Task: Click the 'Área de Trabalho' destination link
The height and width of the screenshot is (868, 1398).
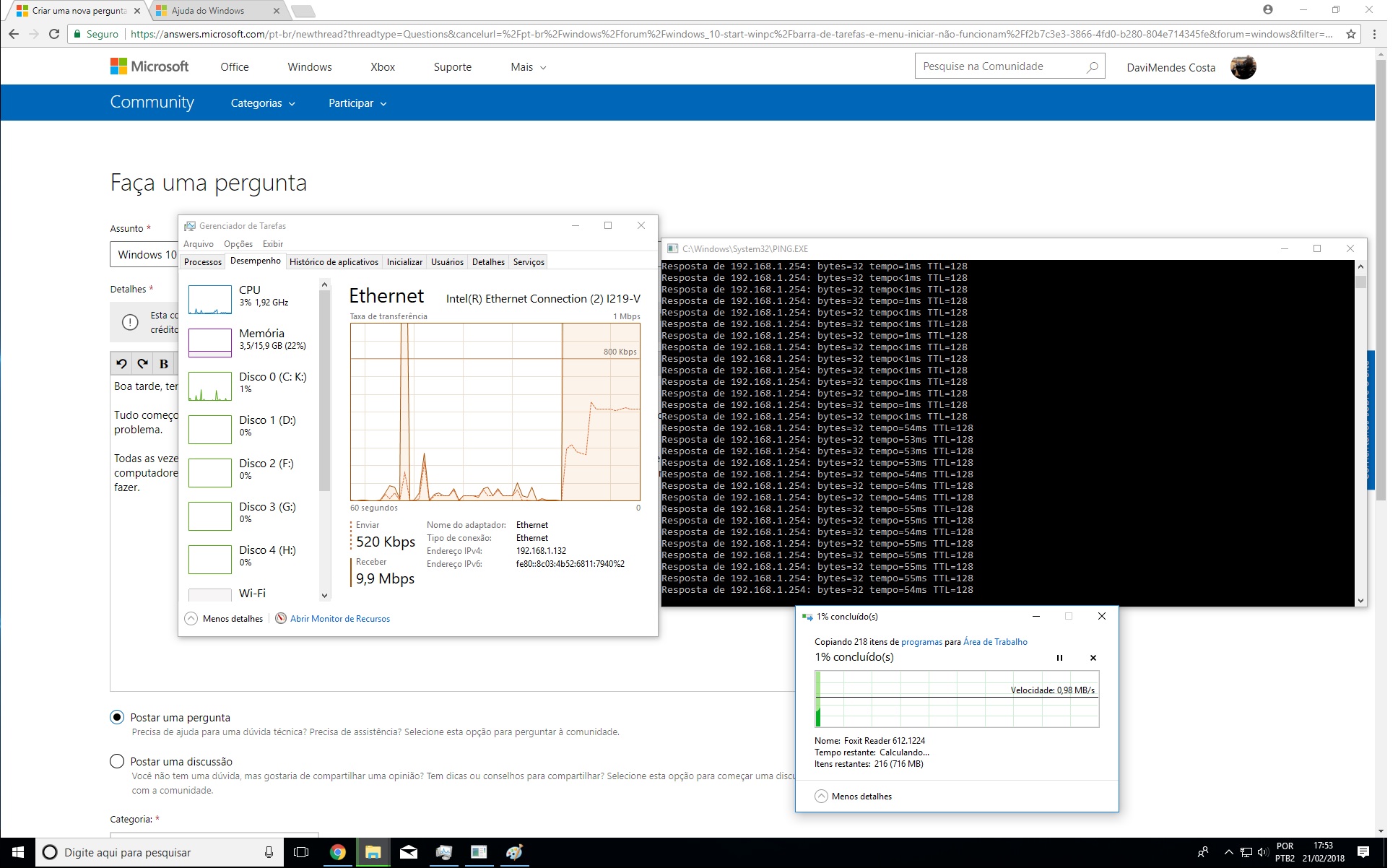Action: click(x=995, y=642)
